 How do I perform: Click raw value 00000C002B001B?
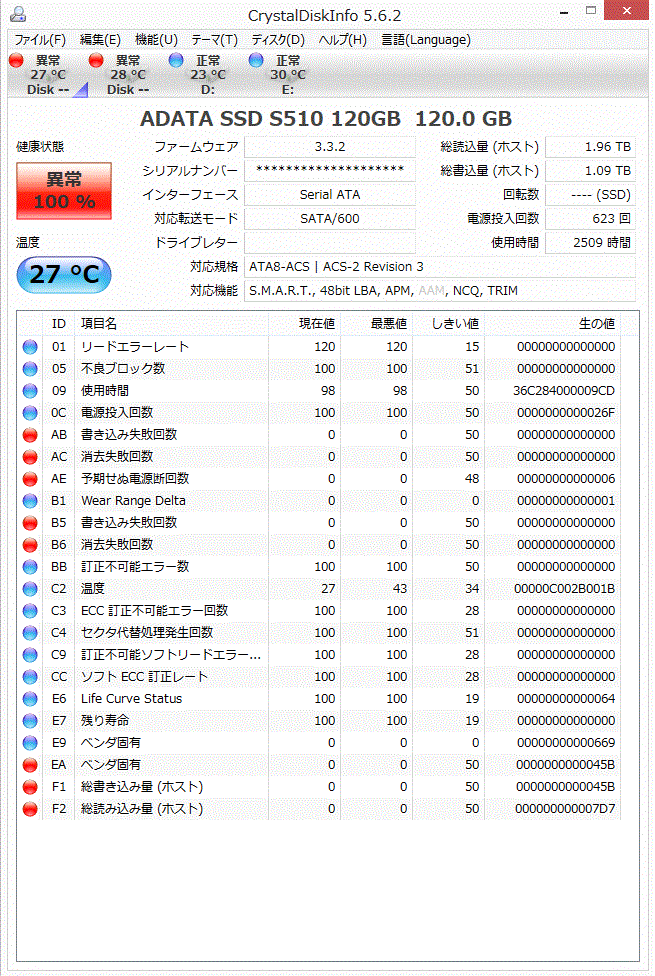[564, 589]
